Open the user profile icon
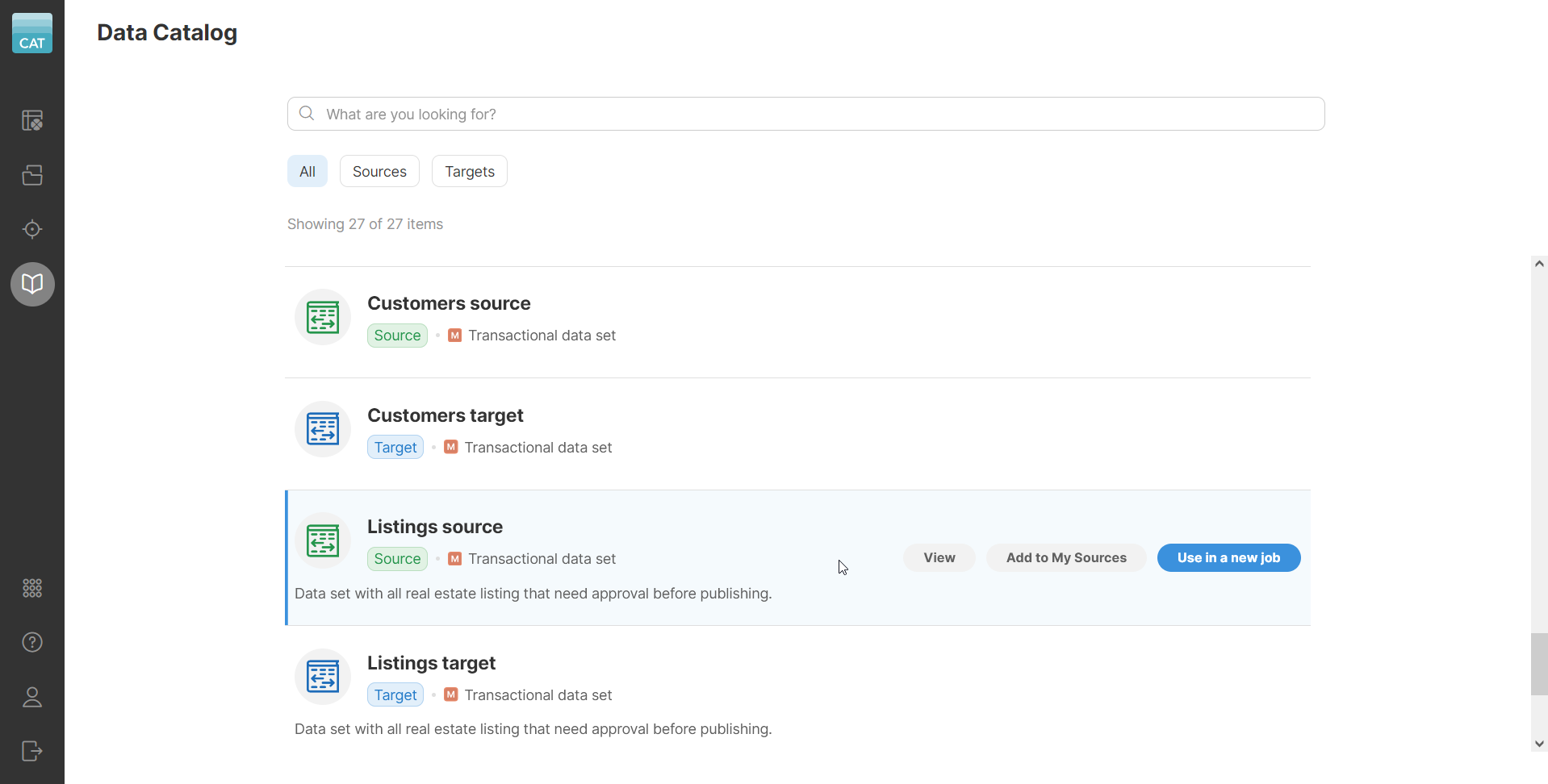1548x784 pixels. (31, 697)
